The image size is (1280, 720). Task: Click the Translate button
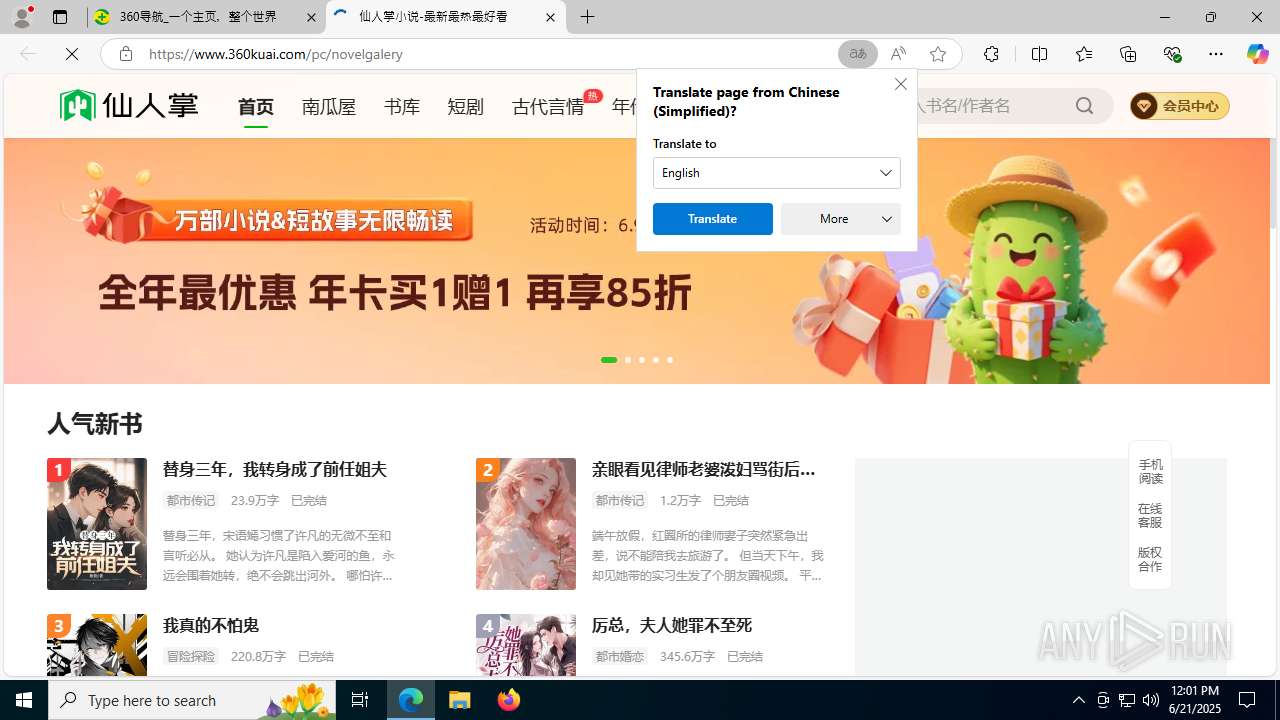click(x=713, y=219)
